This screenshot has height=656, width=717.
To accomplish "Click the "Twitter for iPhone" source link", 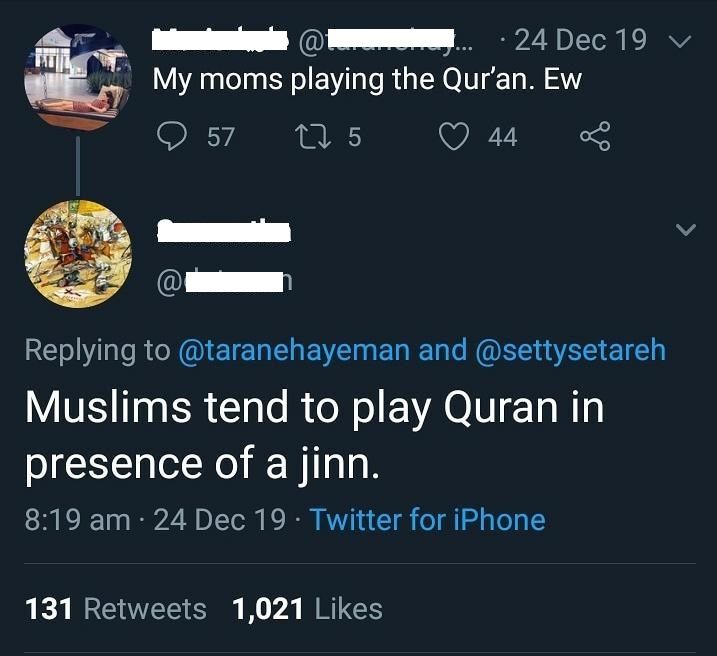I will coord(427,520).
